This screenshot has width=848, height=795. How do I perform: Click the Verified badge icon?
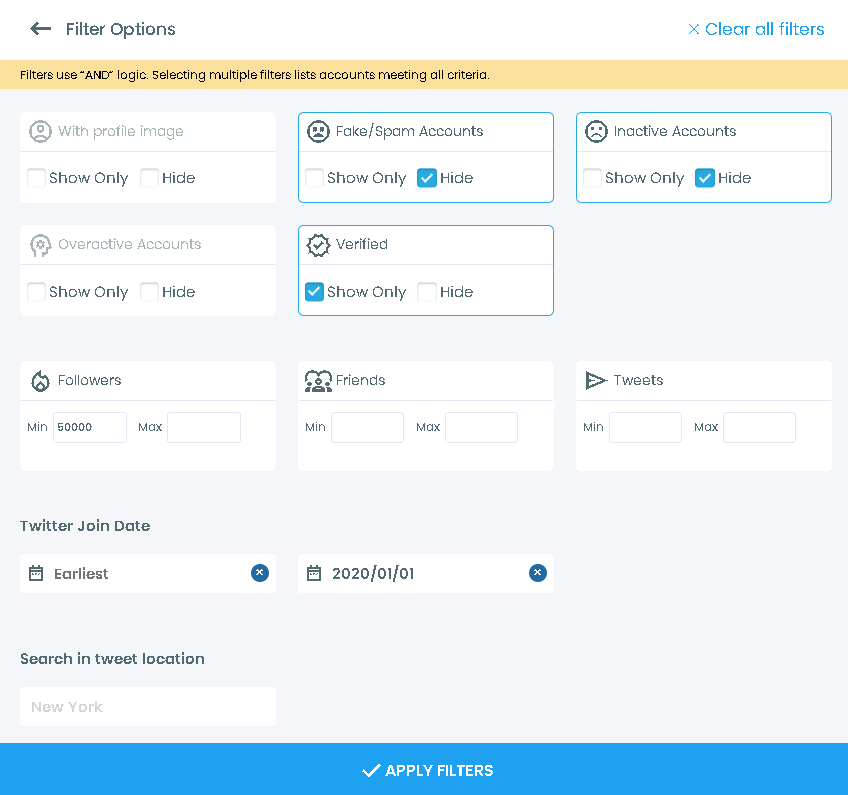click(x=318, y=244)
